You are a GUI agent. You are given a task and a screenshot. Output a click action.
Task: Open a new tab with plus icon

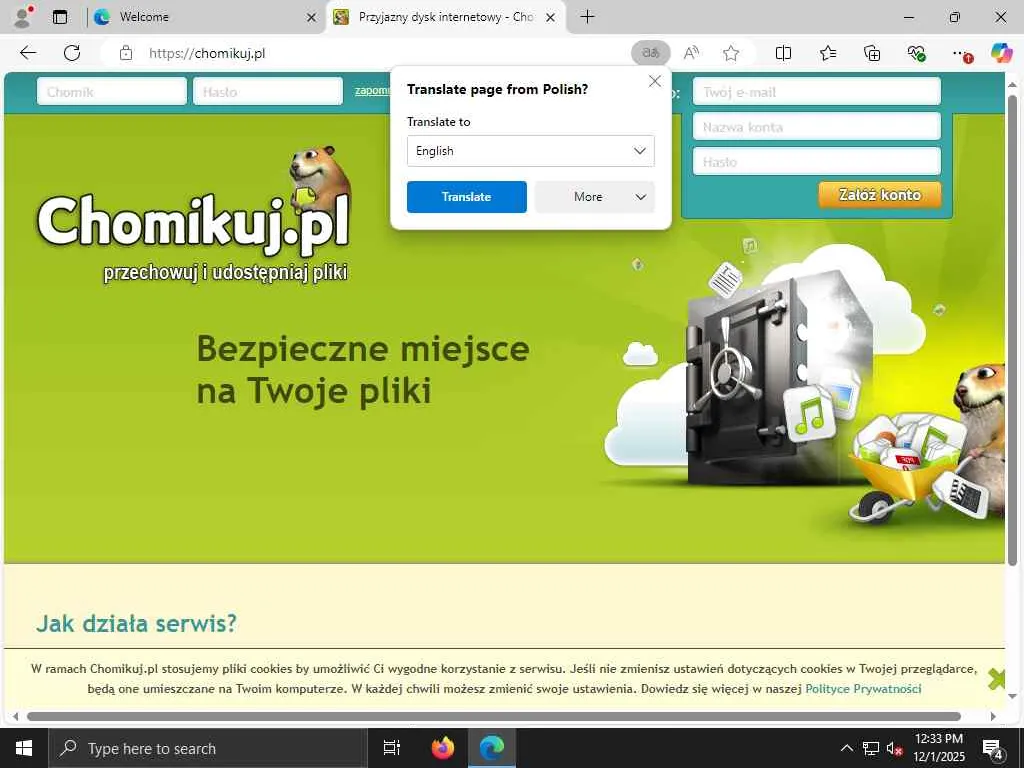click(x=587, y=17)
